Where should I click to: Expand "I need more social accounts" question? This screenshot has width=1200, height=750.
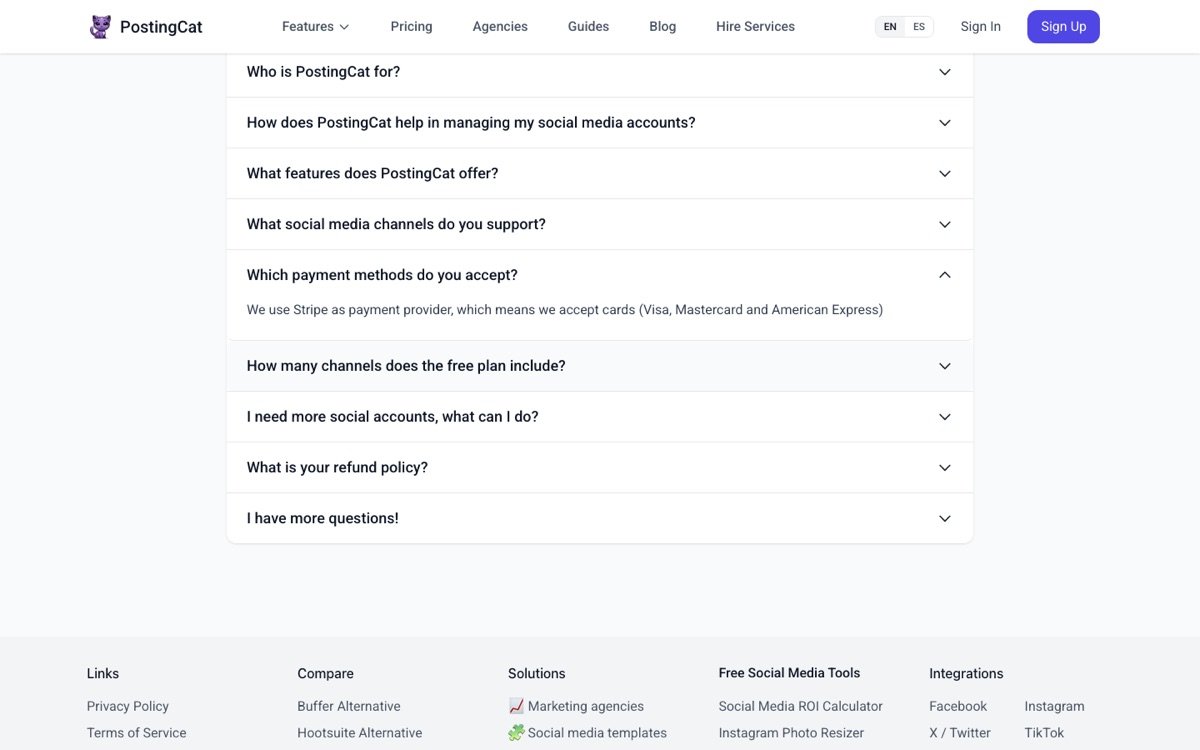click(x=600, y=417)
